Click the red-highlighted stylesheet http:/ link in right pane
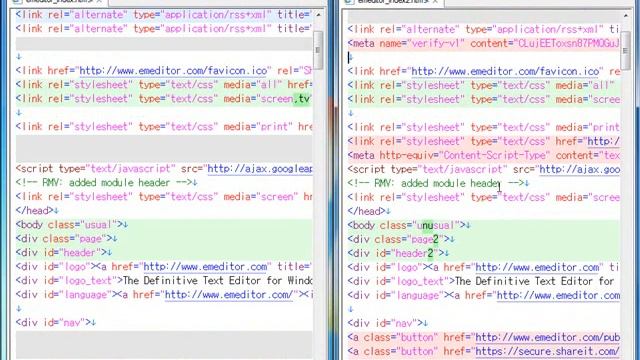Viewport: 640px width, 360px height. (604, 141)
